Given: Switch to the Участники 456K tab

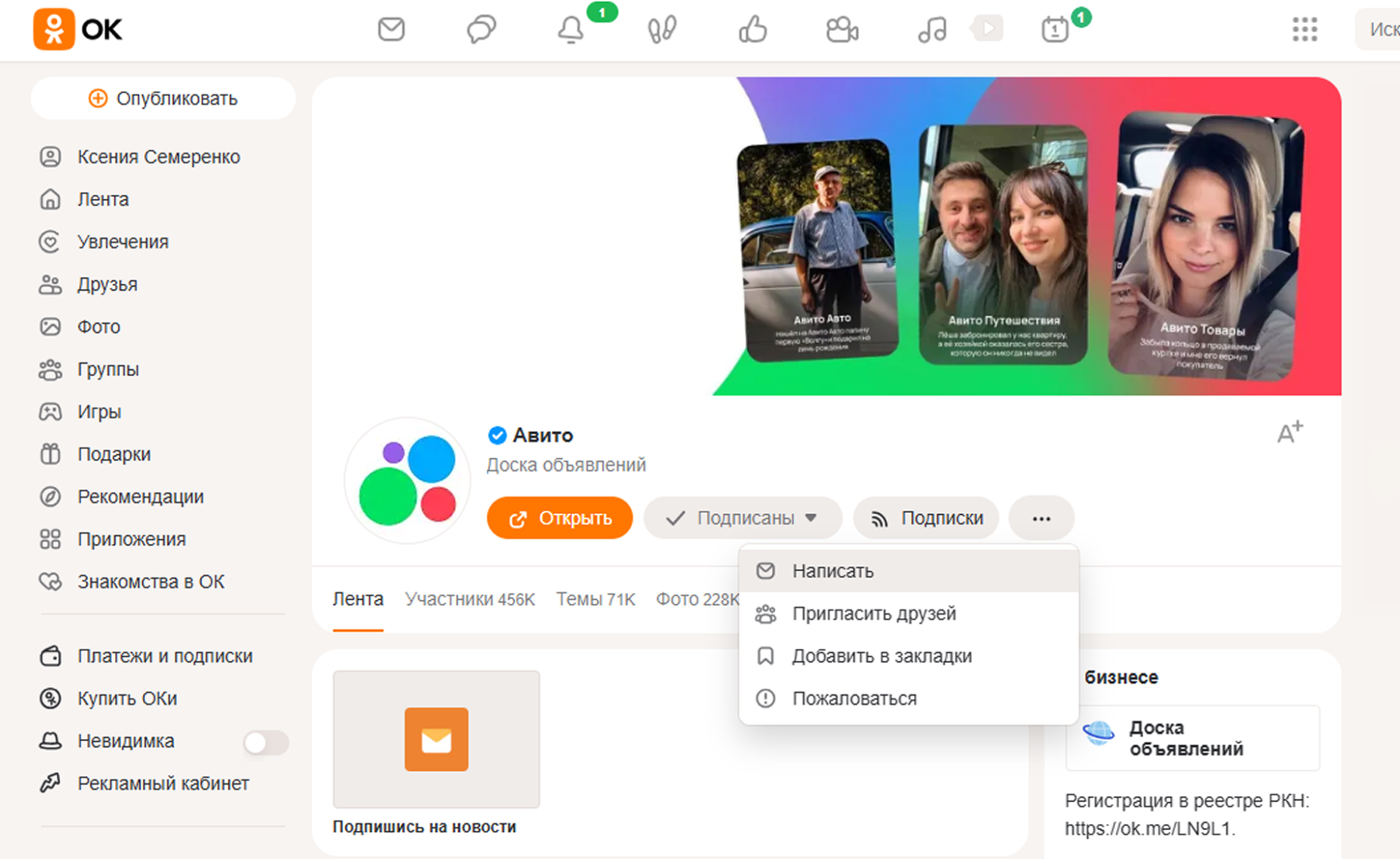Looking at the screenshot, I should coord(469,599).
